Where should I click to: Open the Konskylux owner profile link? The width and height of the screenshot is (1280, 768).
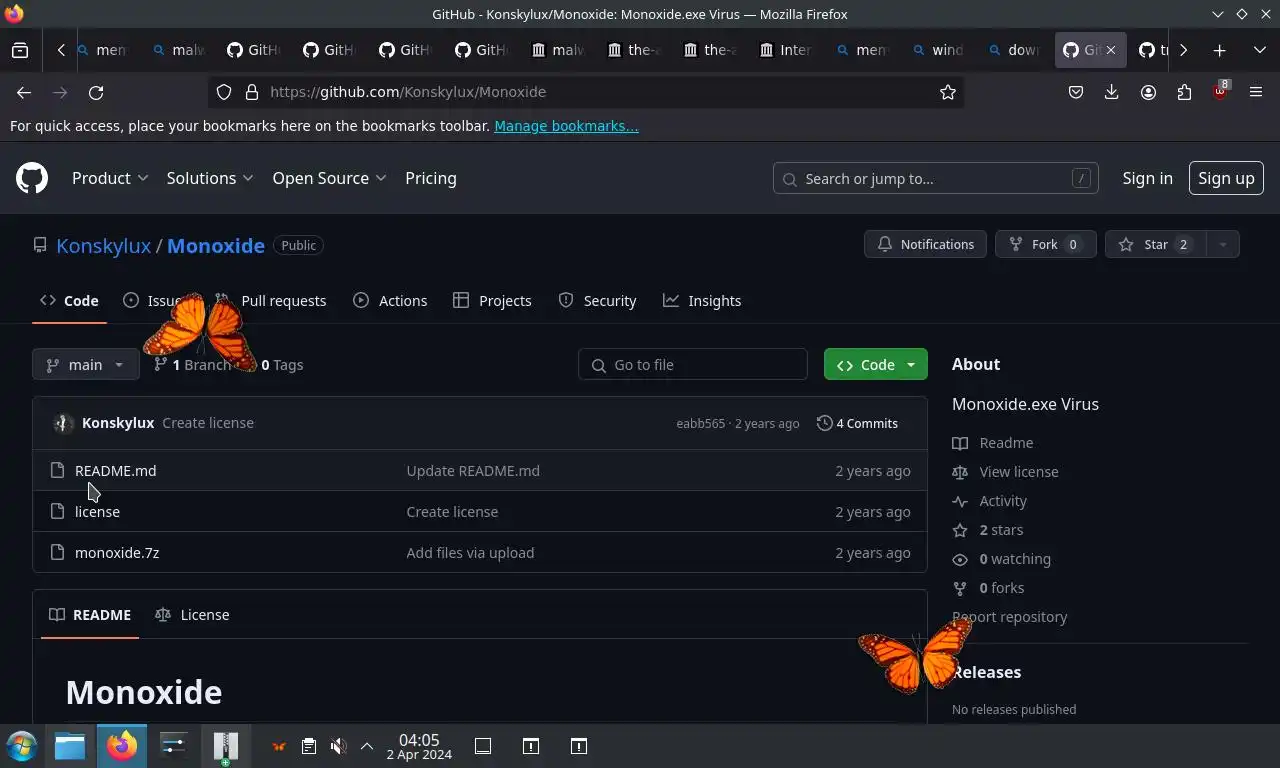pos(103,245)
